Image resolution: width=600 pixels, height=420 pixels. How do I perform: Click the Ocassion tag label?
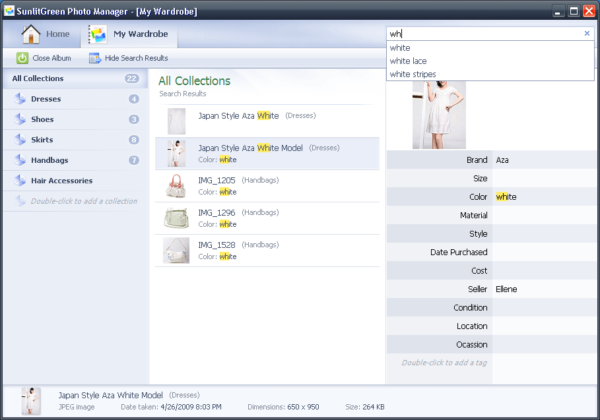471,345
